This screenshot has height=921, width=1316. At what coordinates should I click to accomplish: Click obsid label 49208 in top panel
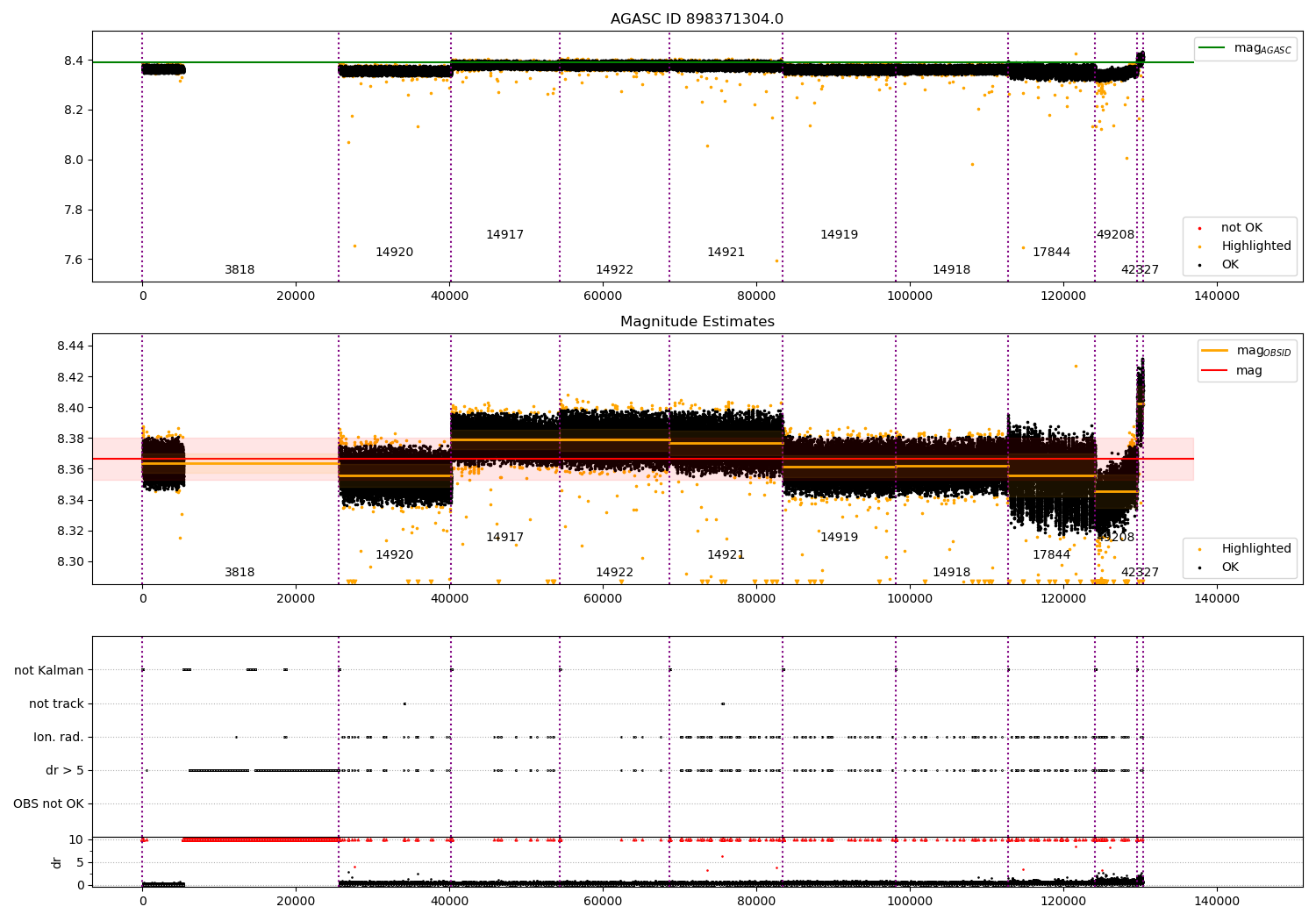point(1115,235)
